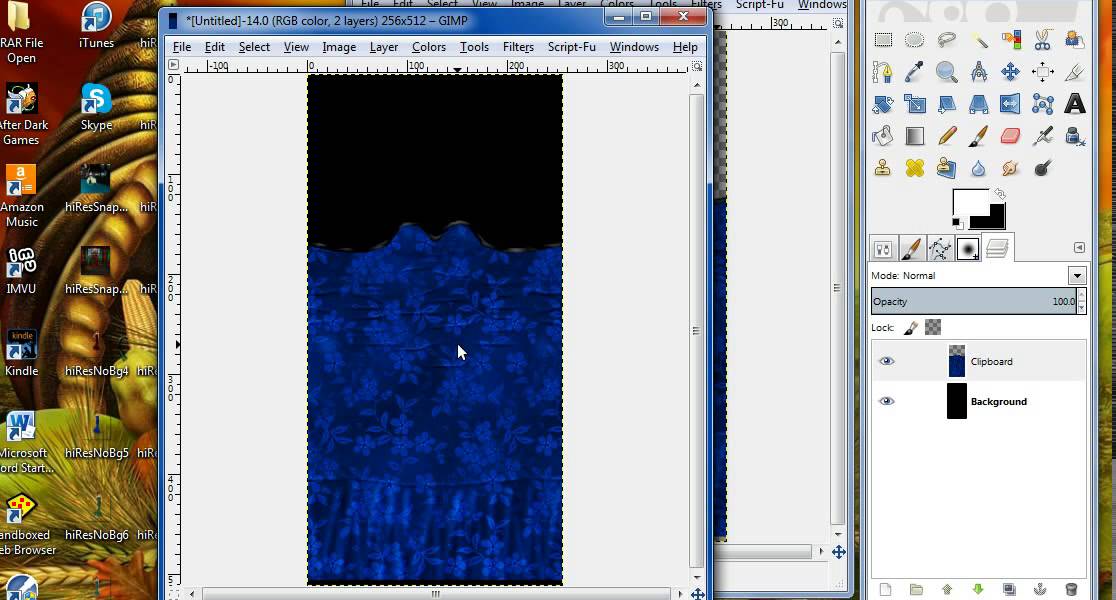Open the Script-Fu menu
This screenshot has height=600, width=1116.
[572, 47]
